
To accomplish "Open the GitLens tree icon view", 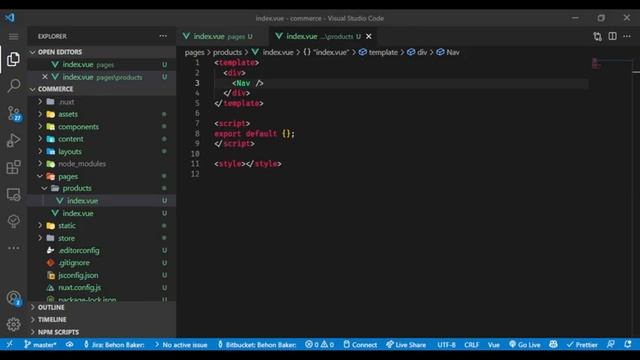I will (13, 221).
